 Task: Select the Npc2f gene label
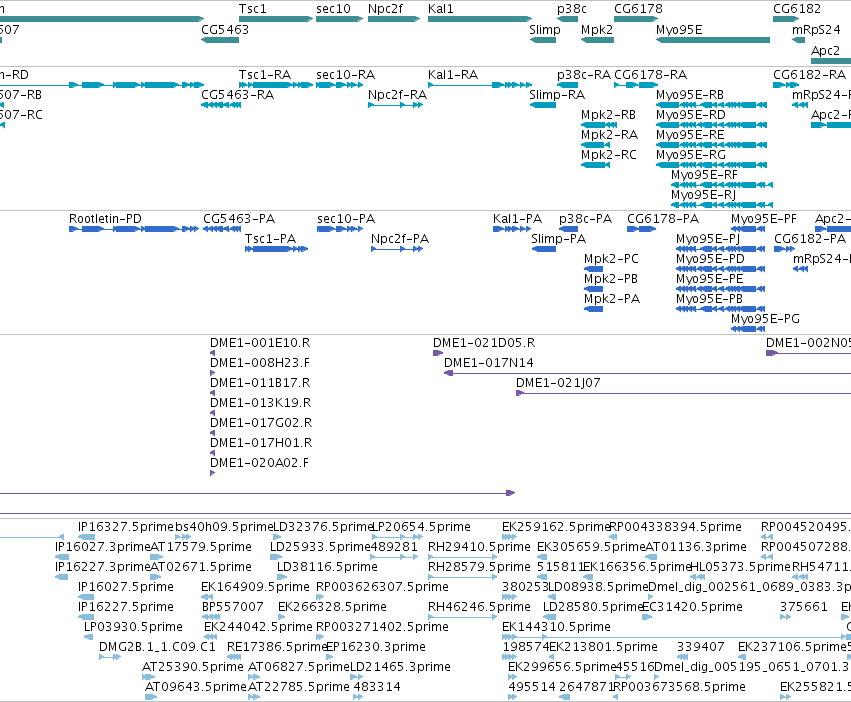point(385,9)
